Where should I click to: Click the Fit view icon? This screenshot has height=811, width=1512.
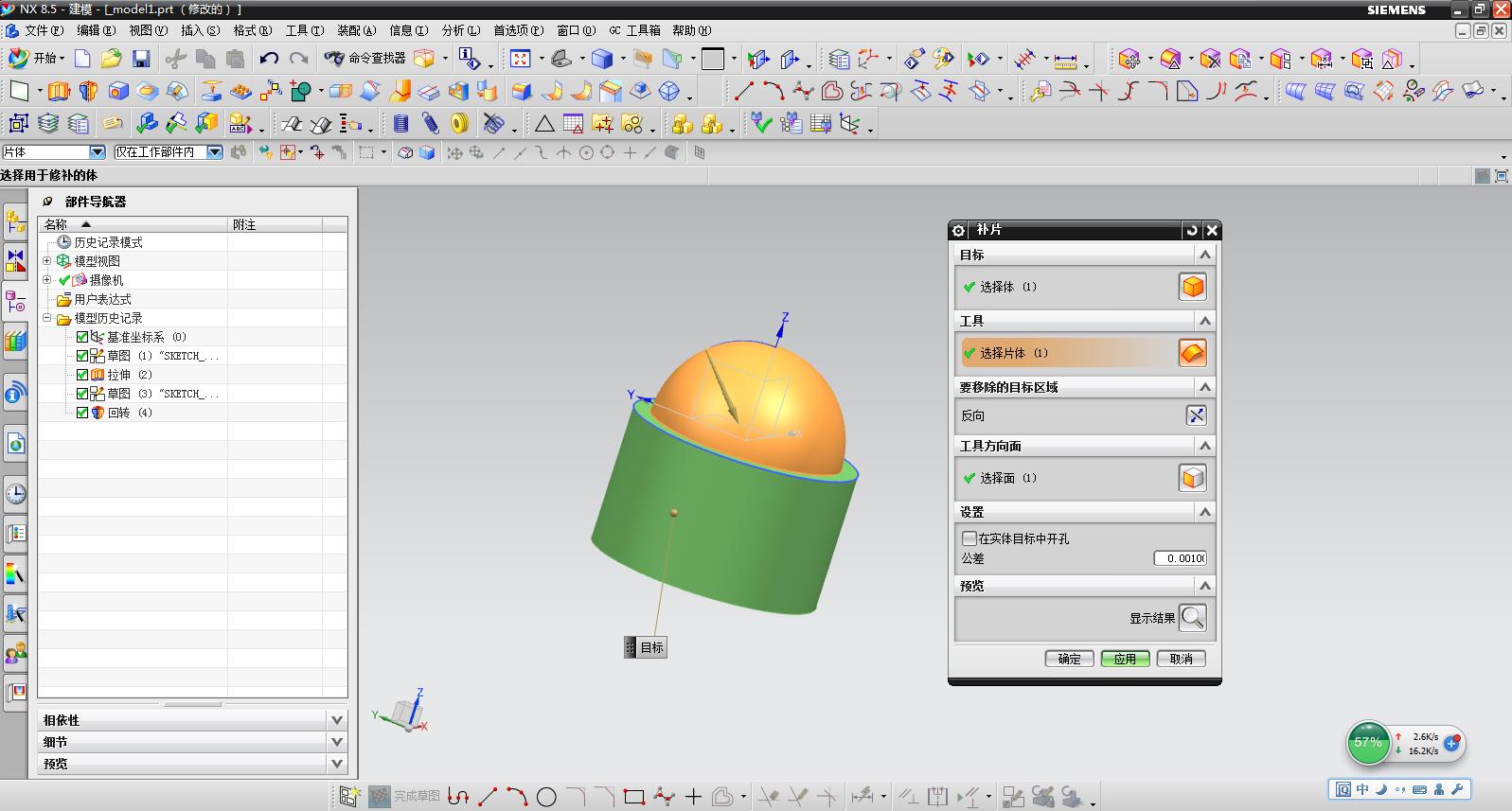[521, 59]
